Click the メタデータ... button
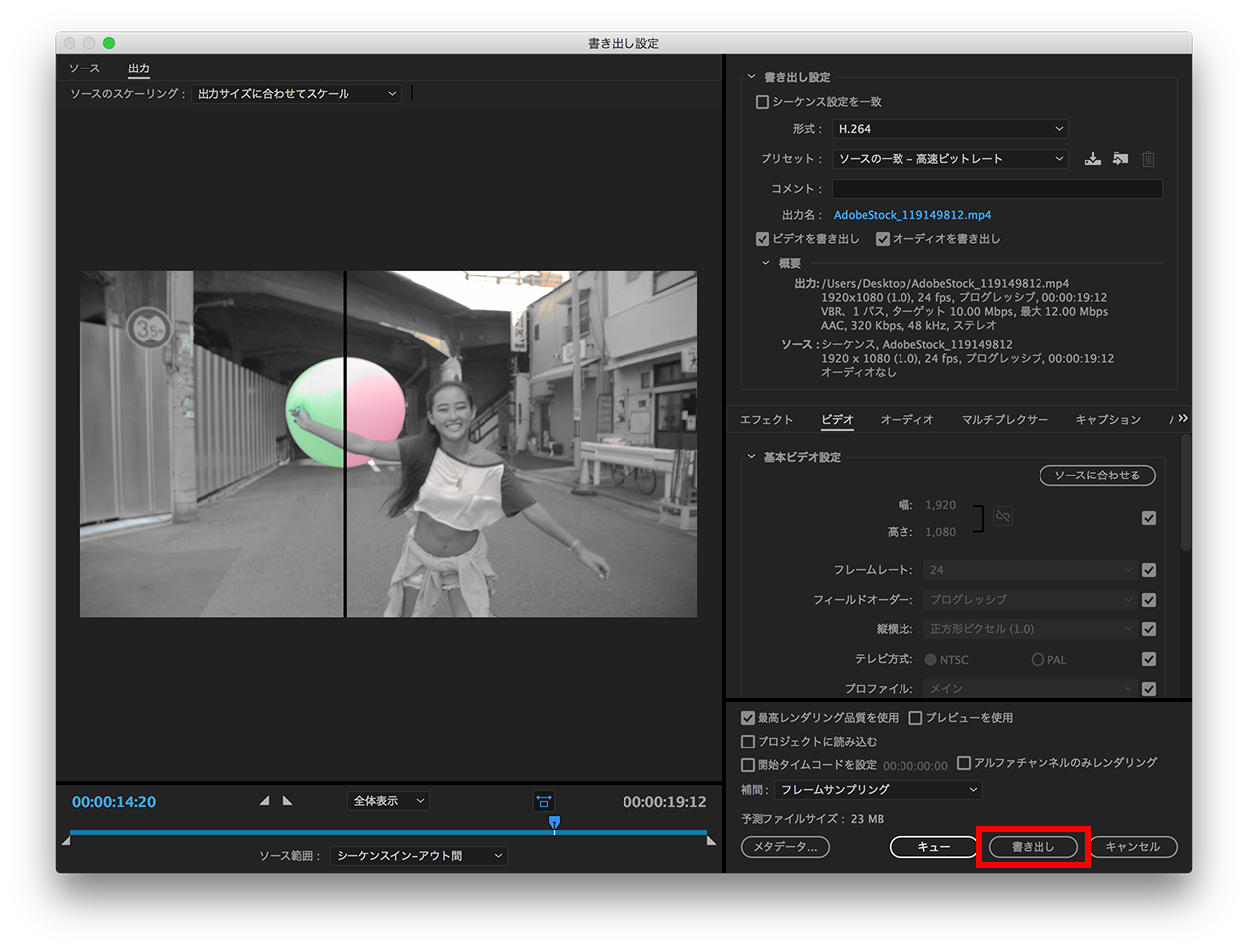The width and height of the screenshot is (1248, 952). [785, 847]
